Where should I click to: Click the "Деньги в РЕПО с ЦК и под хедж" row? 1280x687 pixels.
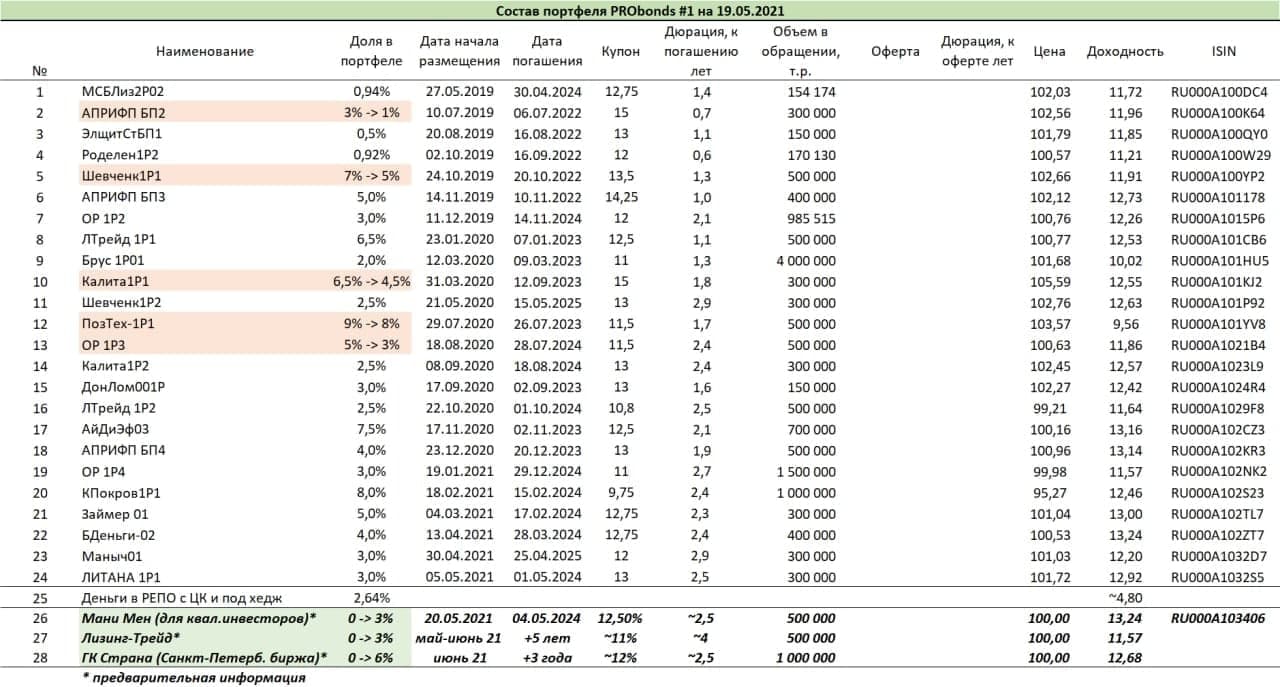[x=187, y=598]
